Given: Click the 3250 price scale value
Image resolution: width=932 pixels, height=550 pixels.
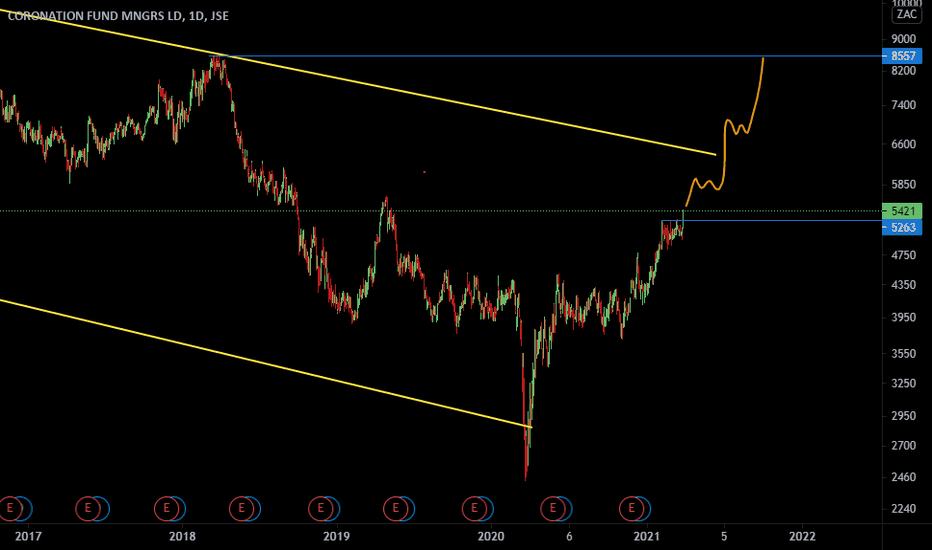Looking at the screenshot, I should 903,383.
